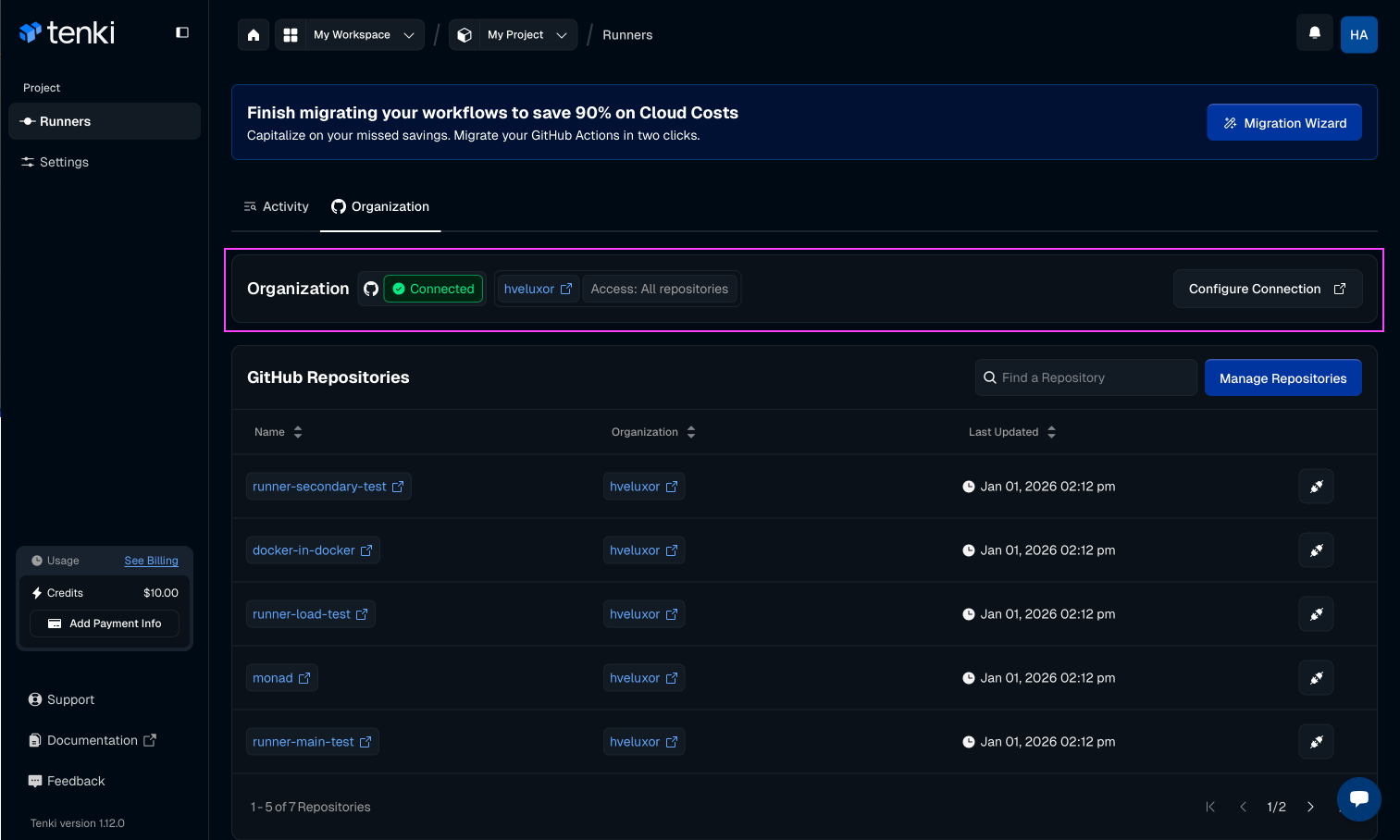Screen dimensions: 1400x840
Task: Toggle sorting on the Name column
Action: click(297, 431)
